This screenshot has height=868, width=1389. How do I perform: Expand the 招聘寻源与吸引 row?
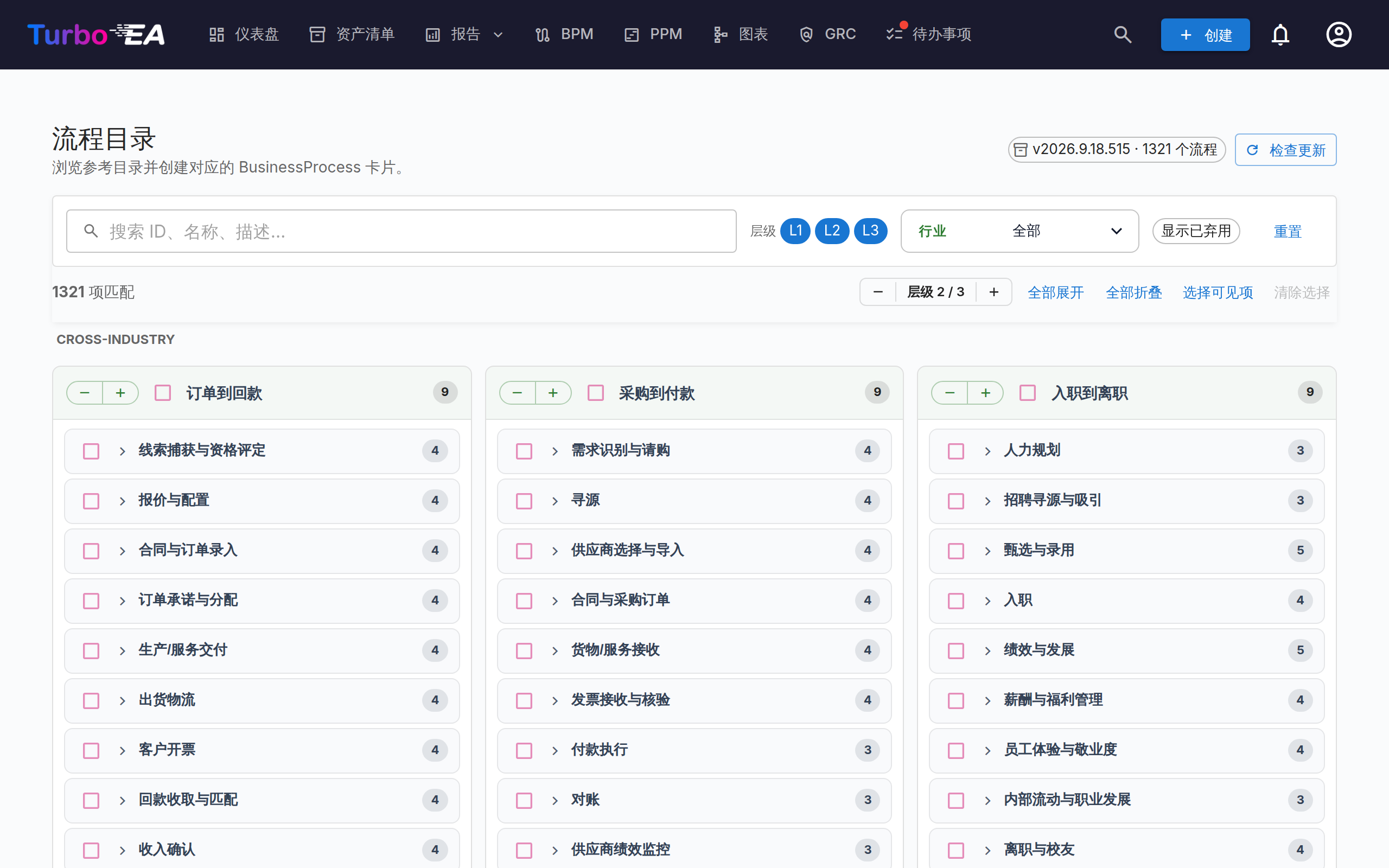(x=987, y=501)
